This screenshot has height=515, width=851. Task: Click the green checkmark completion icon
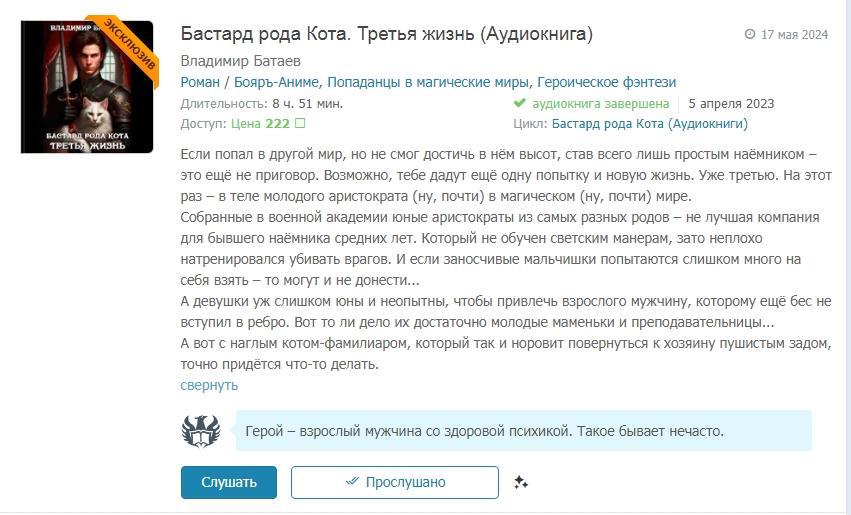[519, 104]
